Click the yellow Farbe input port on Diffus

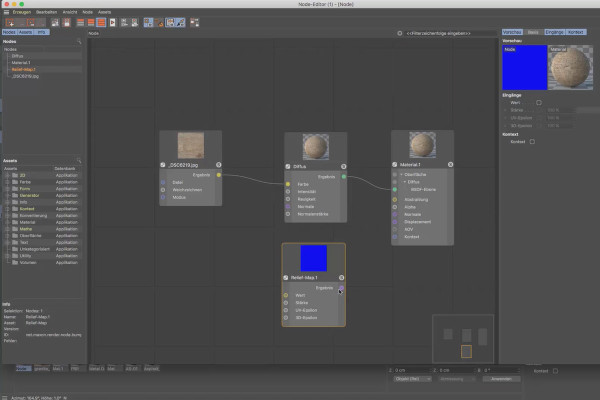[x=288, y=184]
